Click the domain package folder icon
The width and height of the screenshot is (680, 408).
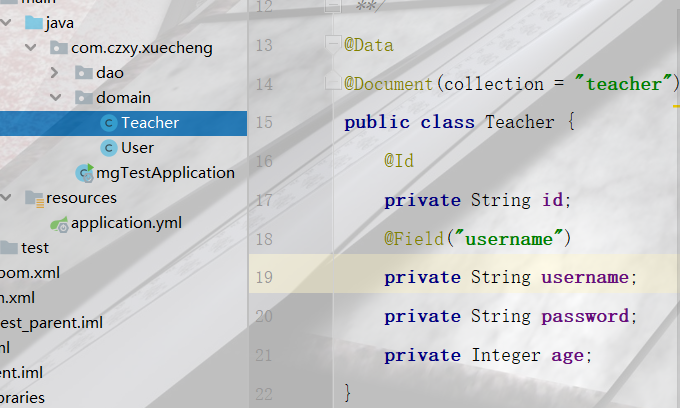click(84, 98)
